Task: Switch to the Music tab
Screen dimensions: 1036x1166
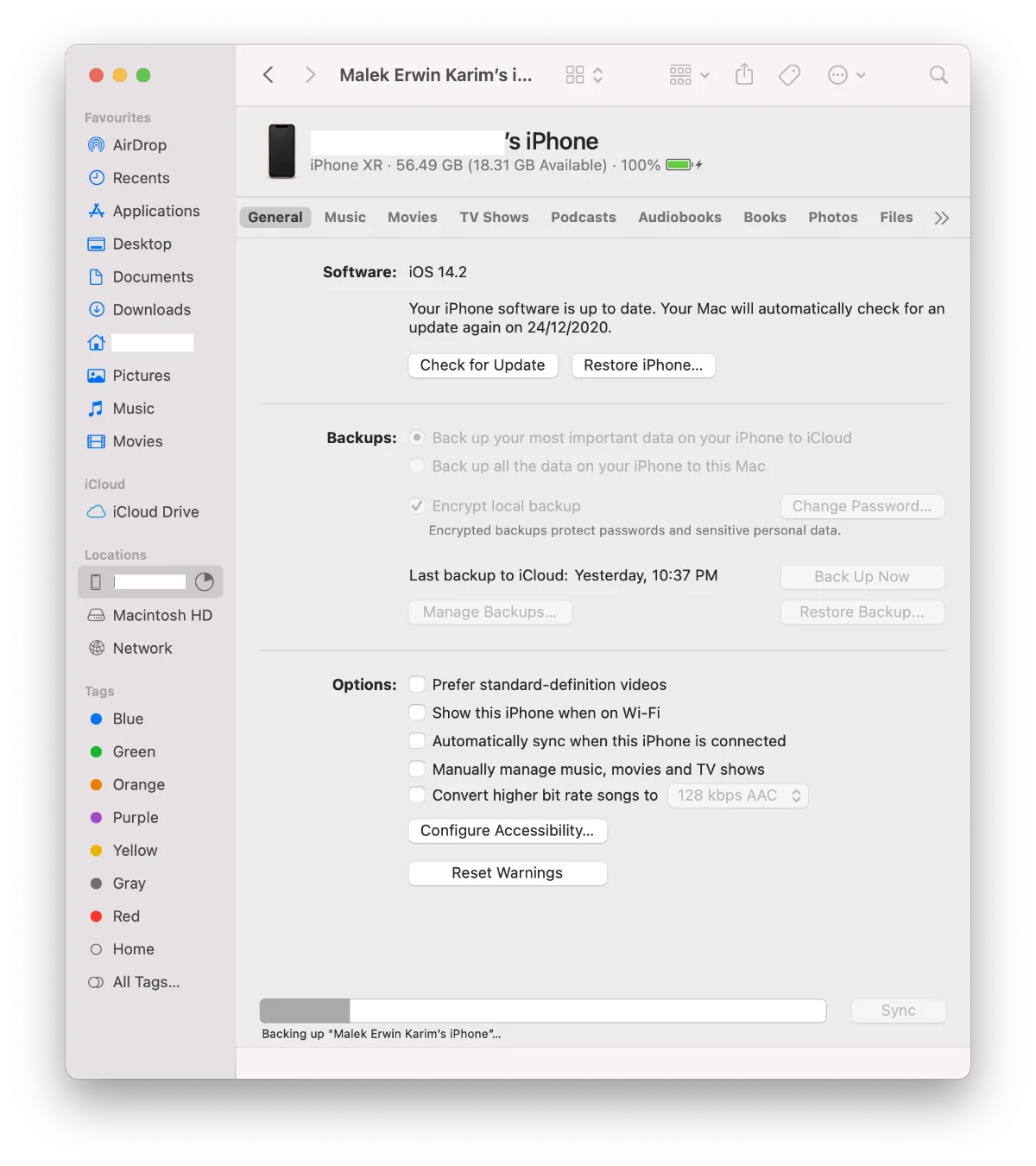Action: (345, 218)
